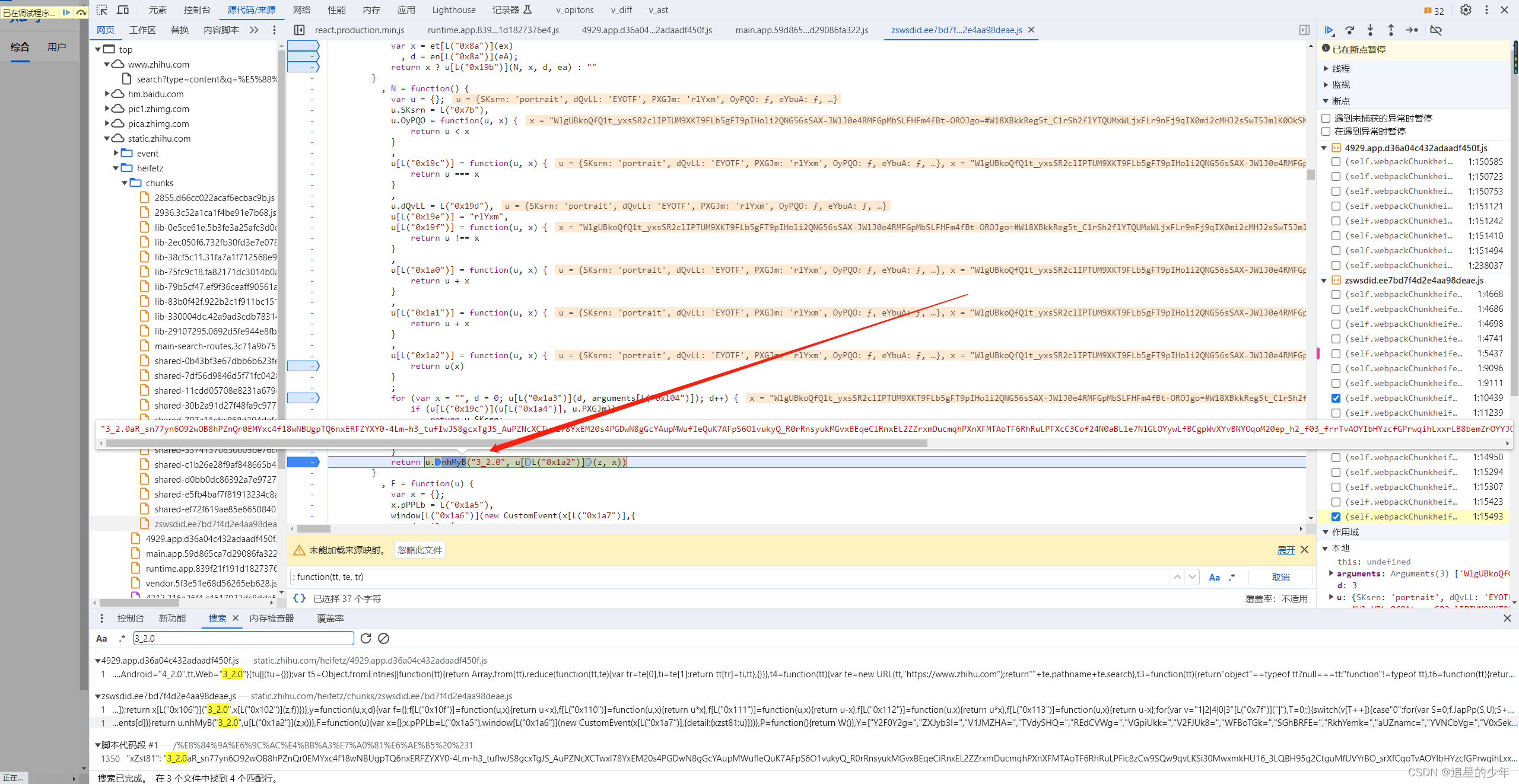Viewport: 1519px width, 784px height.
Task: Click the 忽略此文件 button
Action: [420, 550]
